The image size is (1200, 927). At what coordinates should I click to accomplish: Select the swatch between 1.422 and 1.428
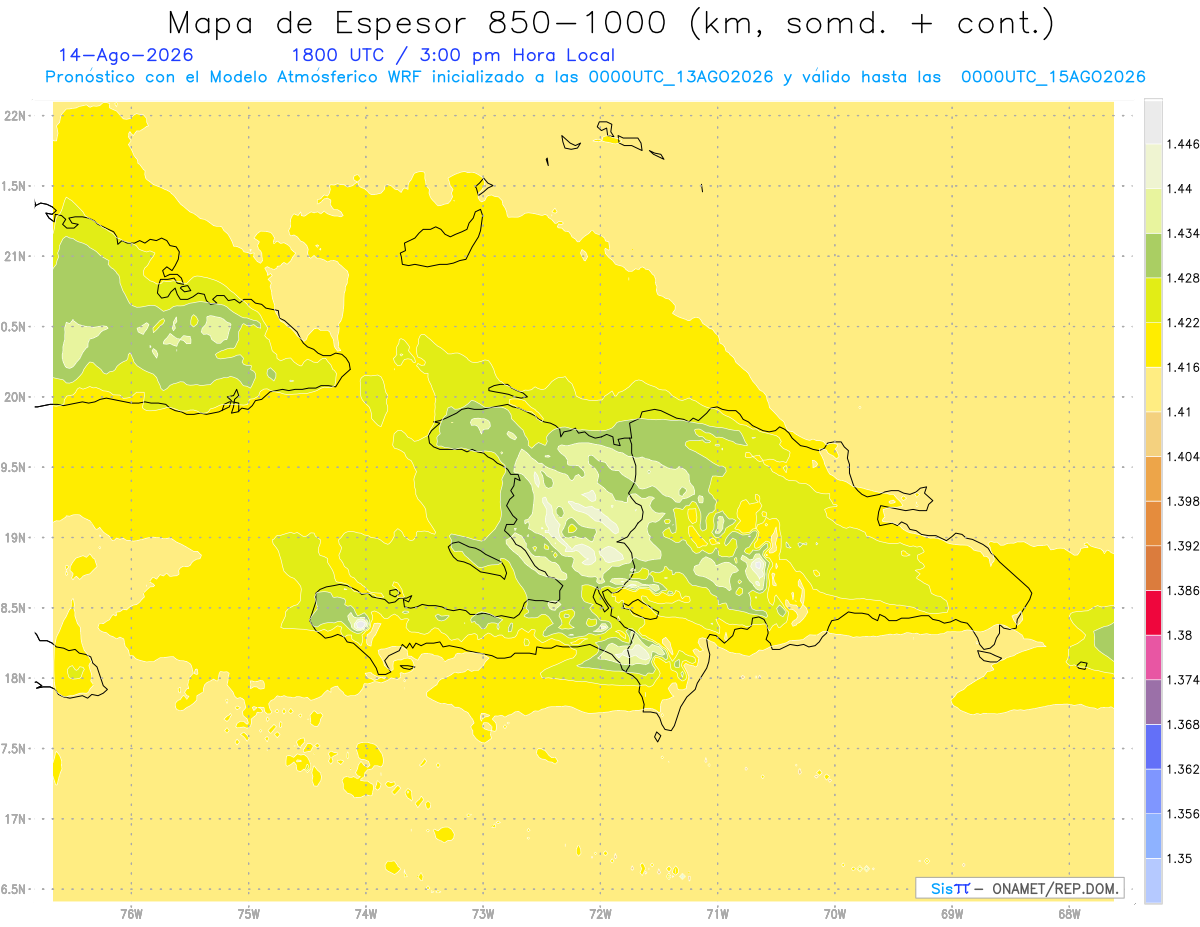point(1152,300)
